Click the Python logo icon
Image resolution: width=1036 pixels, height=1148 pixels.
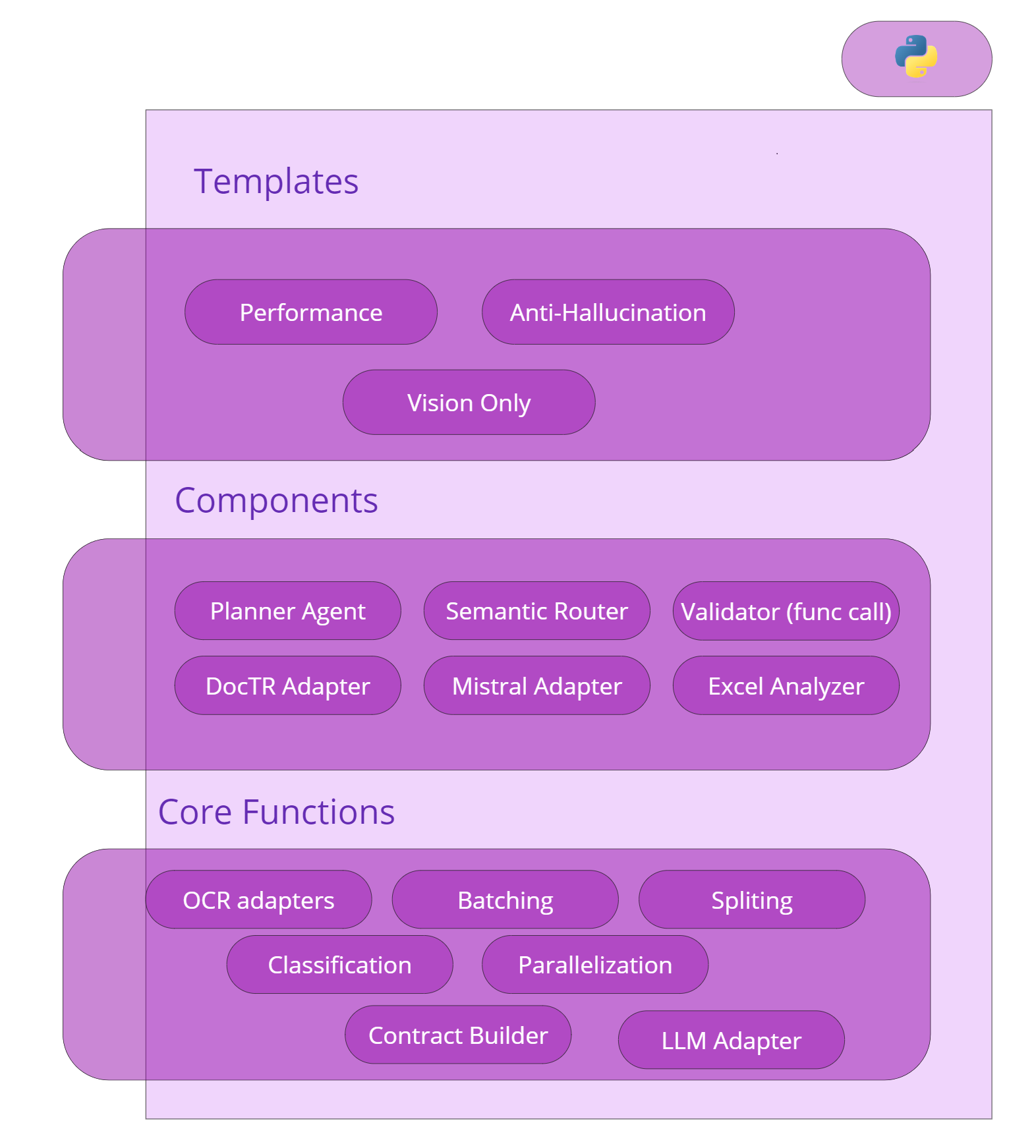[916, 57]
